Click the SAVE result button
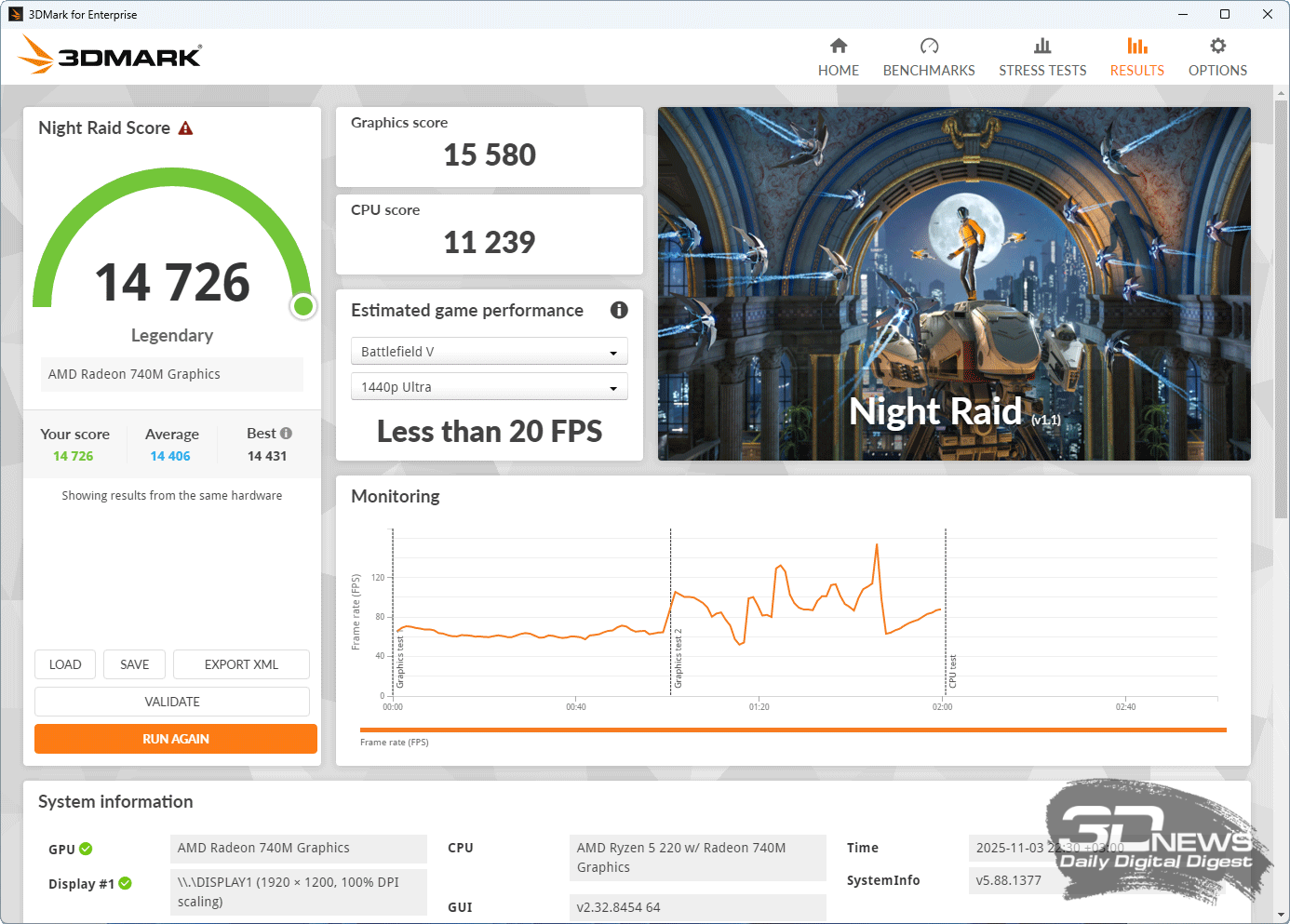Screen dimensions: 1290x924 tap(134, 664)
